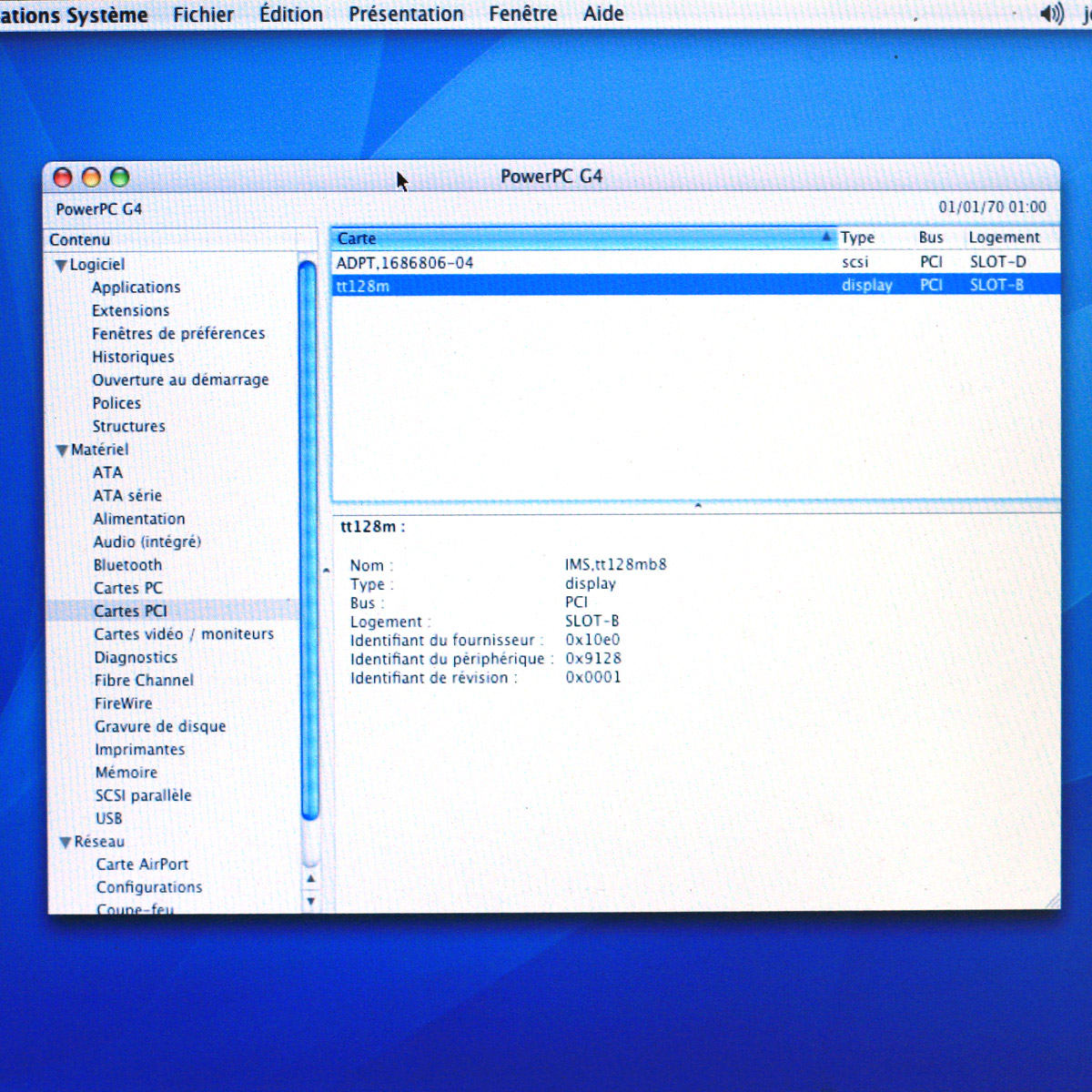This screenshot has width=1092, height=1092.
Task: Select Imprimantes in the sidebar
Action: click(x=140, y=750)
